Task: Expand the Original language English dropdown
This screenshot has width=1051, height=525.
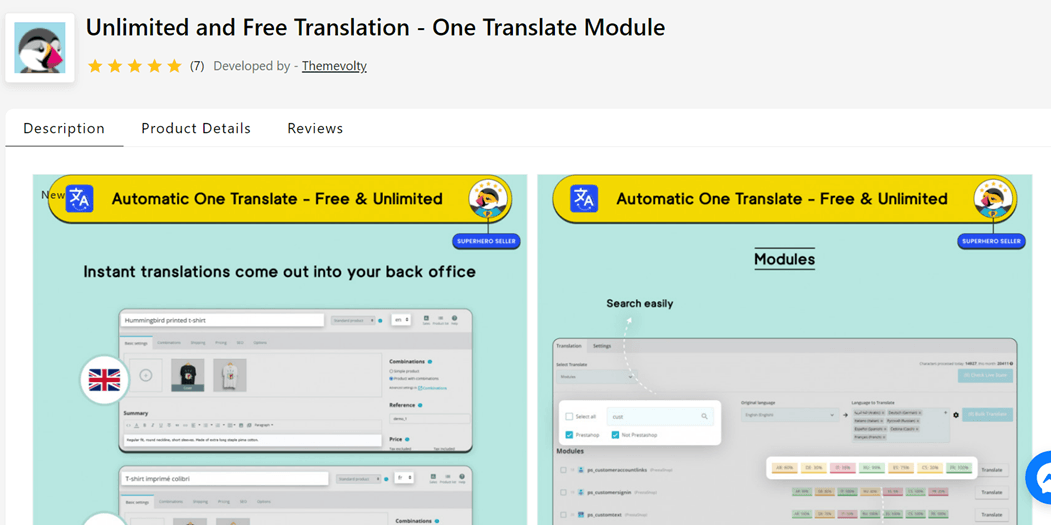Action: [790, 416]
